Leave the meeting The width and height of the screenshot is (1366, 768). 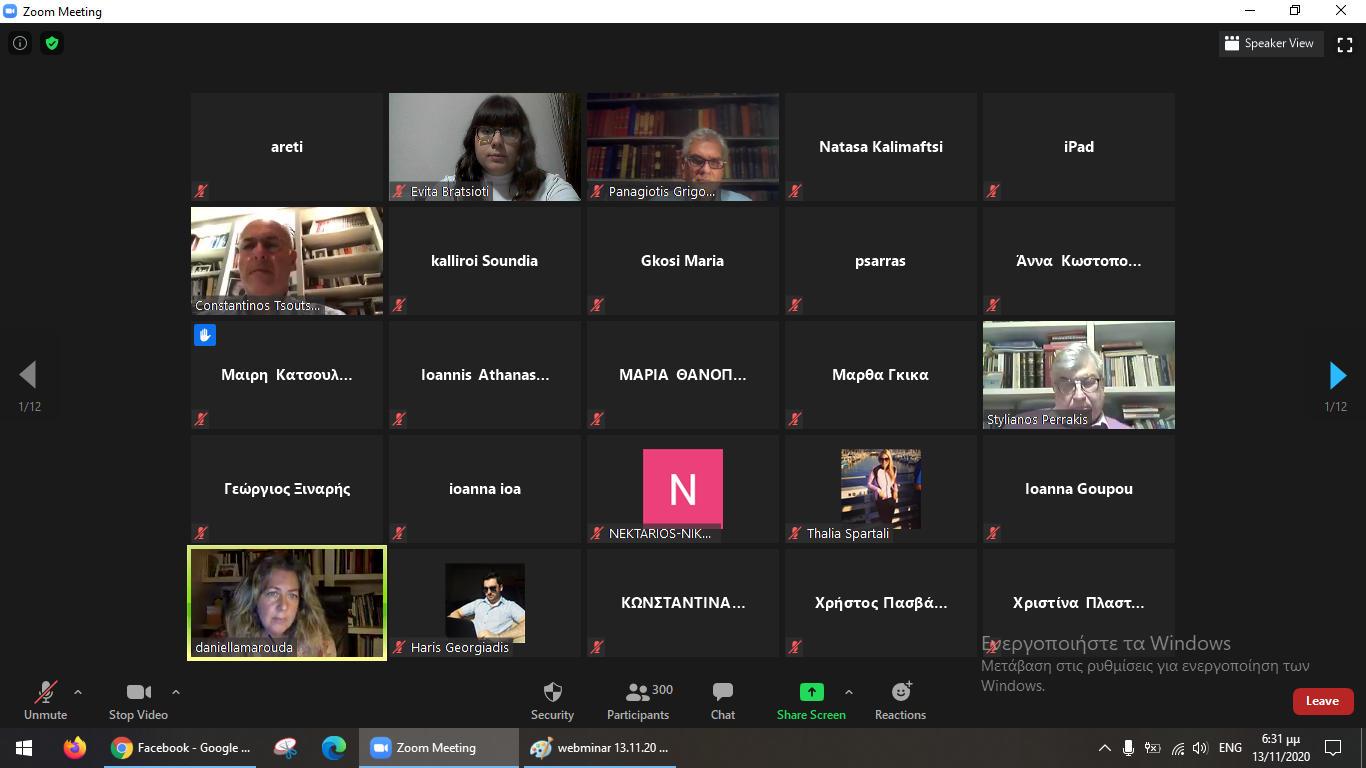tap(1322, 701)
